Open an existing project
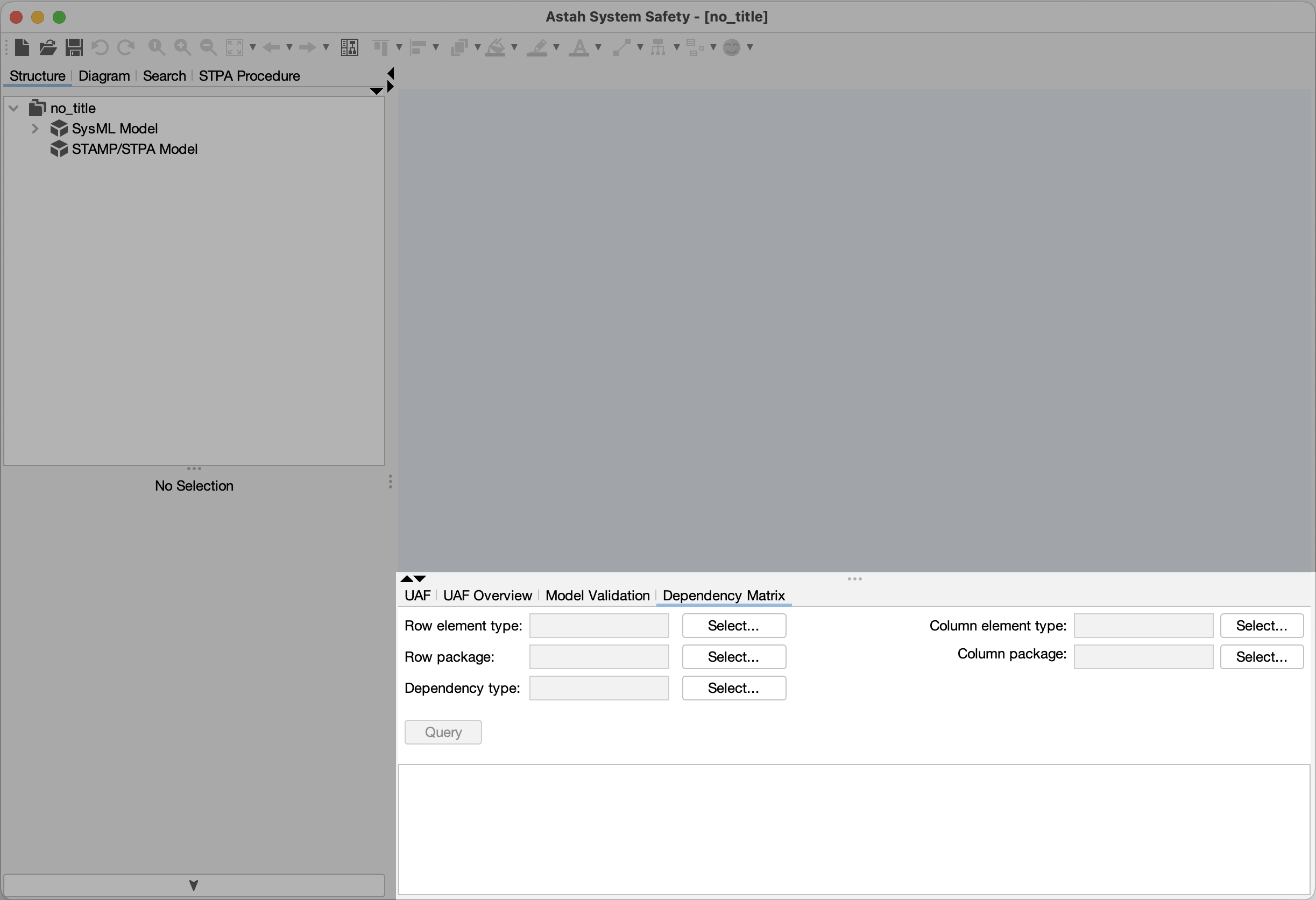Image resolution: width=1316 pixels, height=900 pixels. pyautogui.click(x=47, y=47)
